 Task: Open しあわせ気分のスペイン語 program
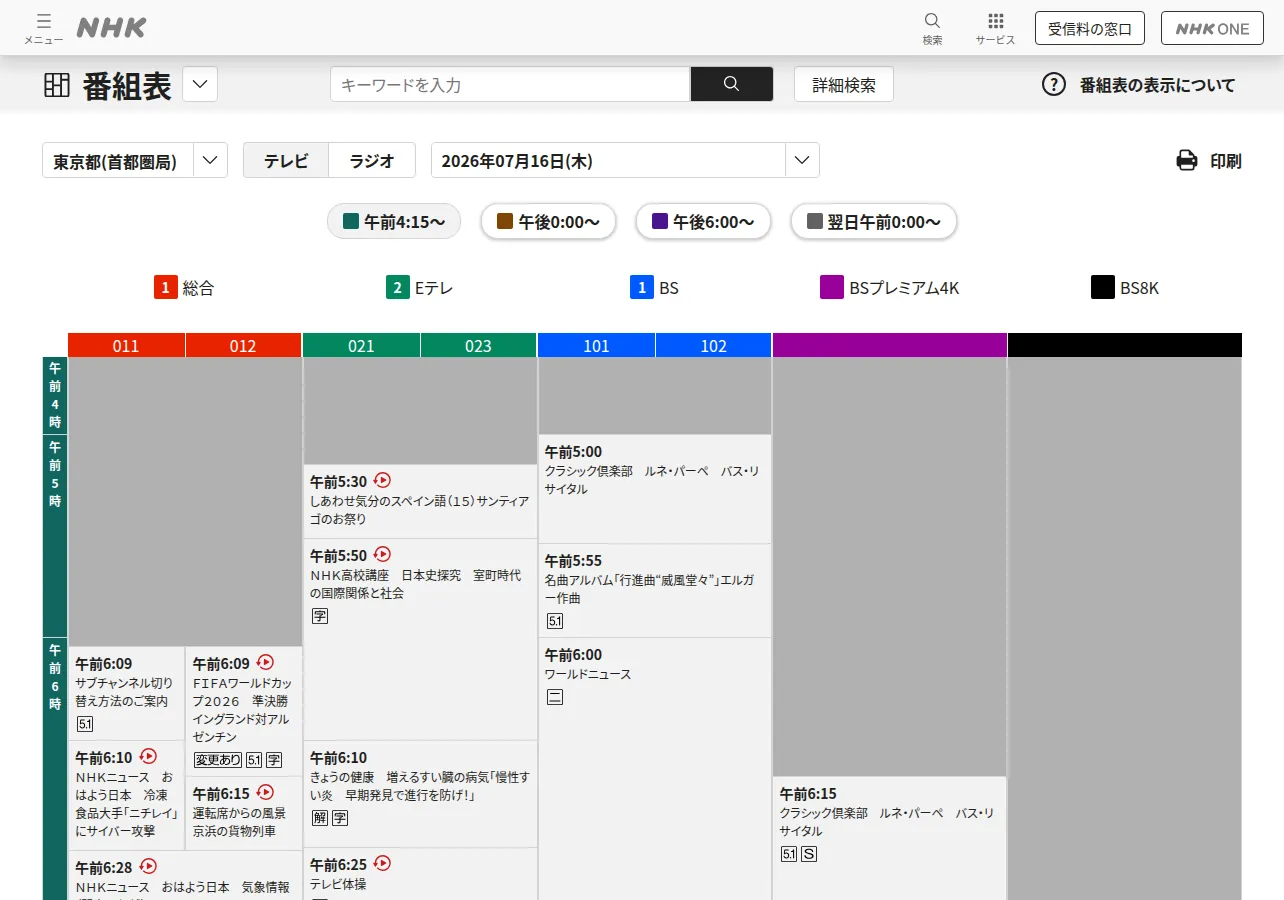tap(420, 501)
